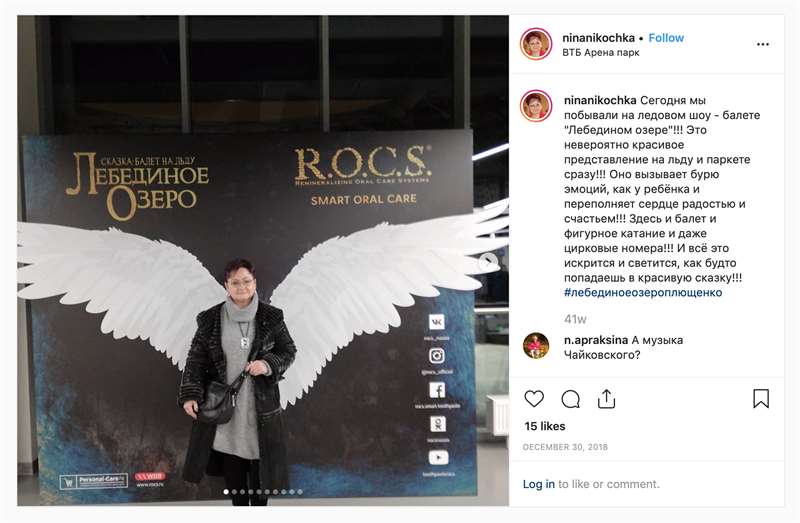This screenshot has height=523, width=800.
Task: Select the last carousel dot indicator
Action: point(300,492)
